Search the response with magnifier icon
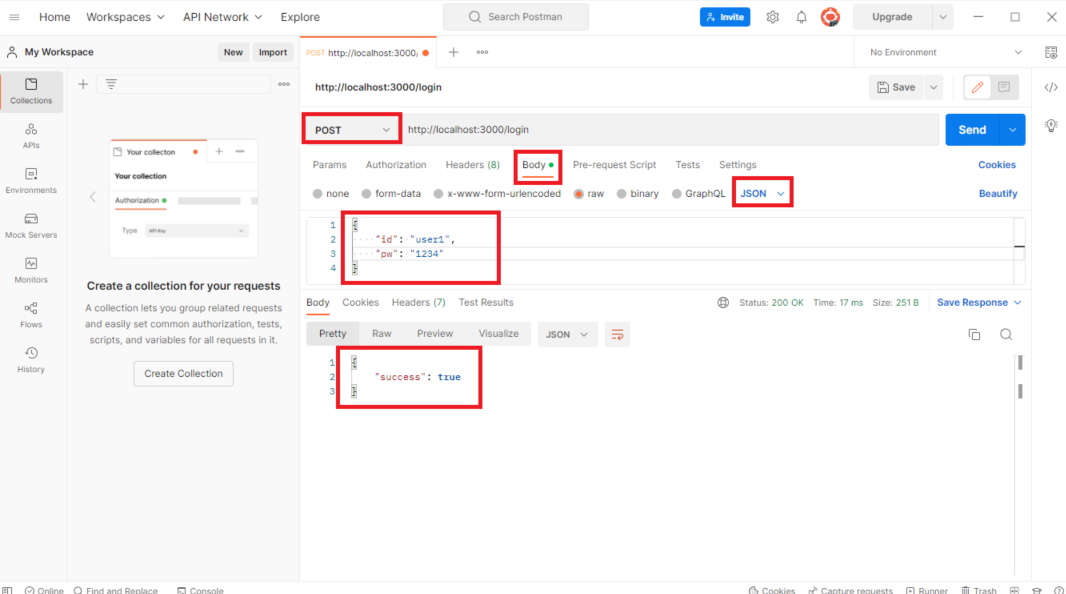 (1006, 334)
